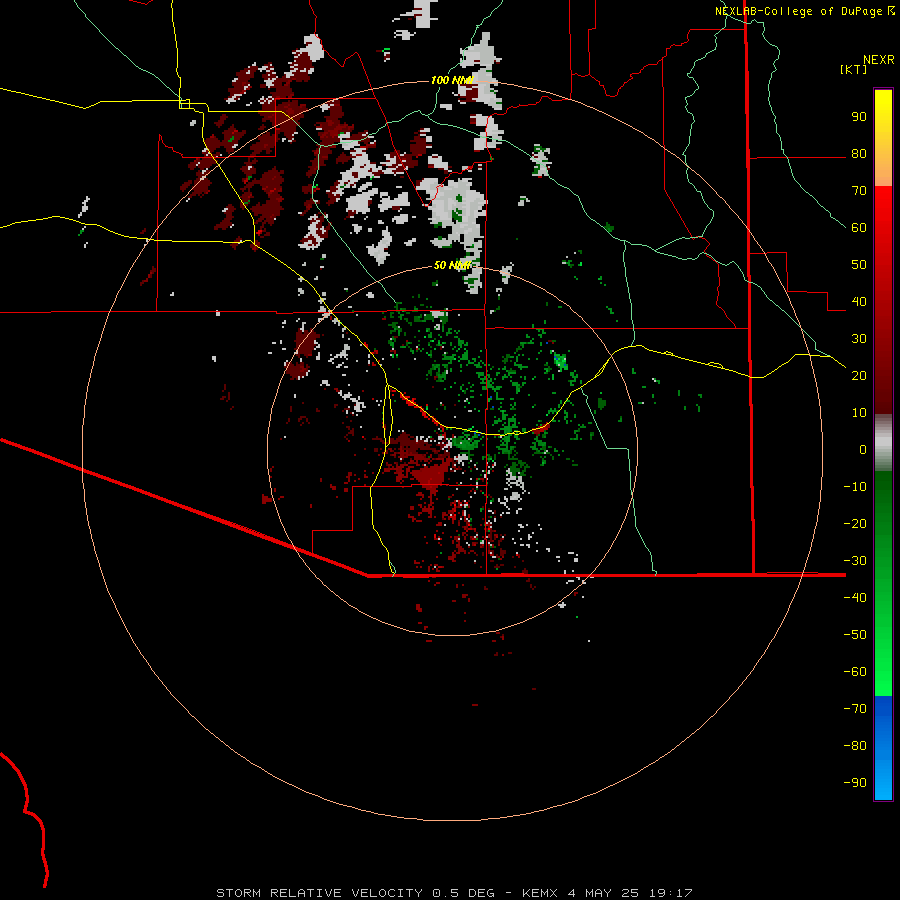Click the 80 value on velocity scale
Viewport: 900px width, 900px height.
coord(859,154)
